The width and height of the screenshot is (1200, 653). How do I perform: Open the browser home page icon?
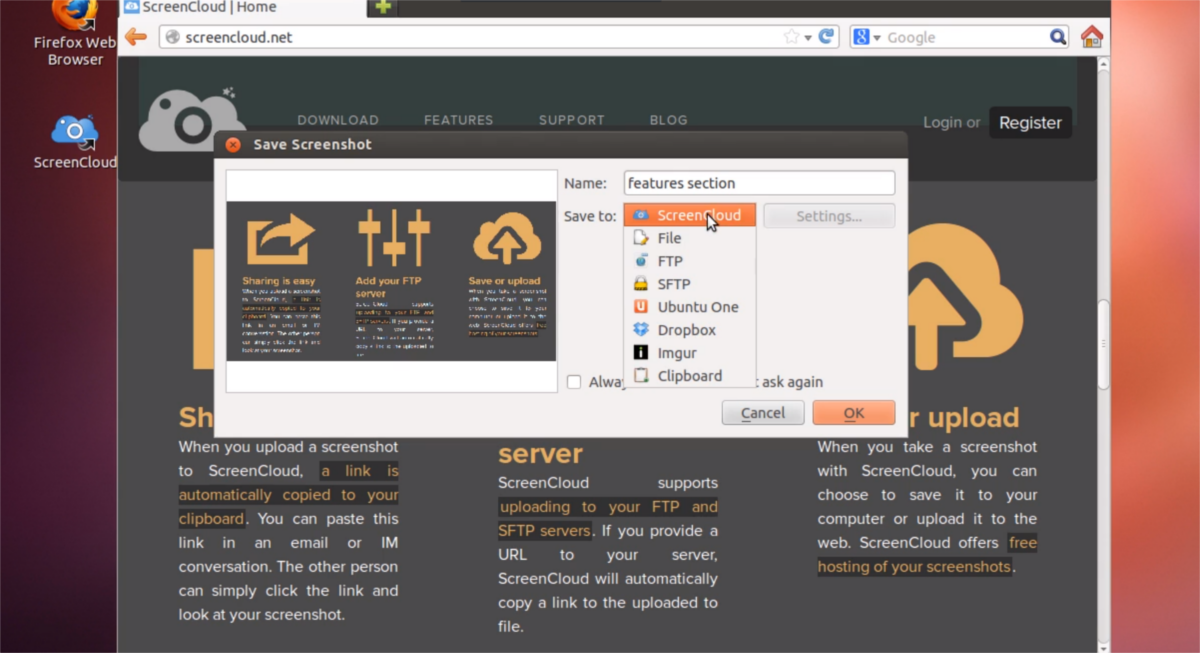click(x=1091, y=37)
